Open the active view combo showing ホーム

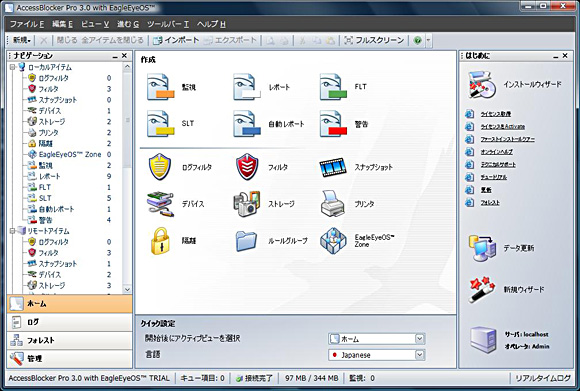pos(377,339)
